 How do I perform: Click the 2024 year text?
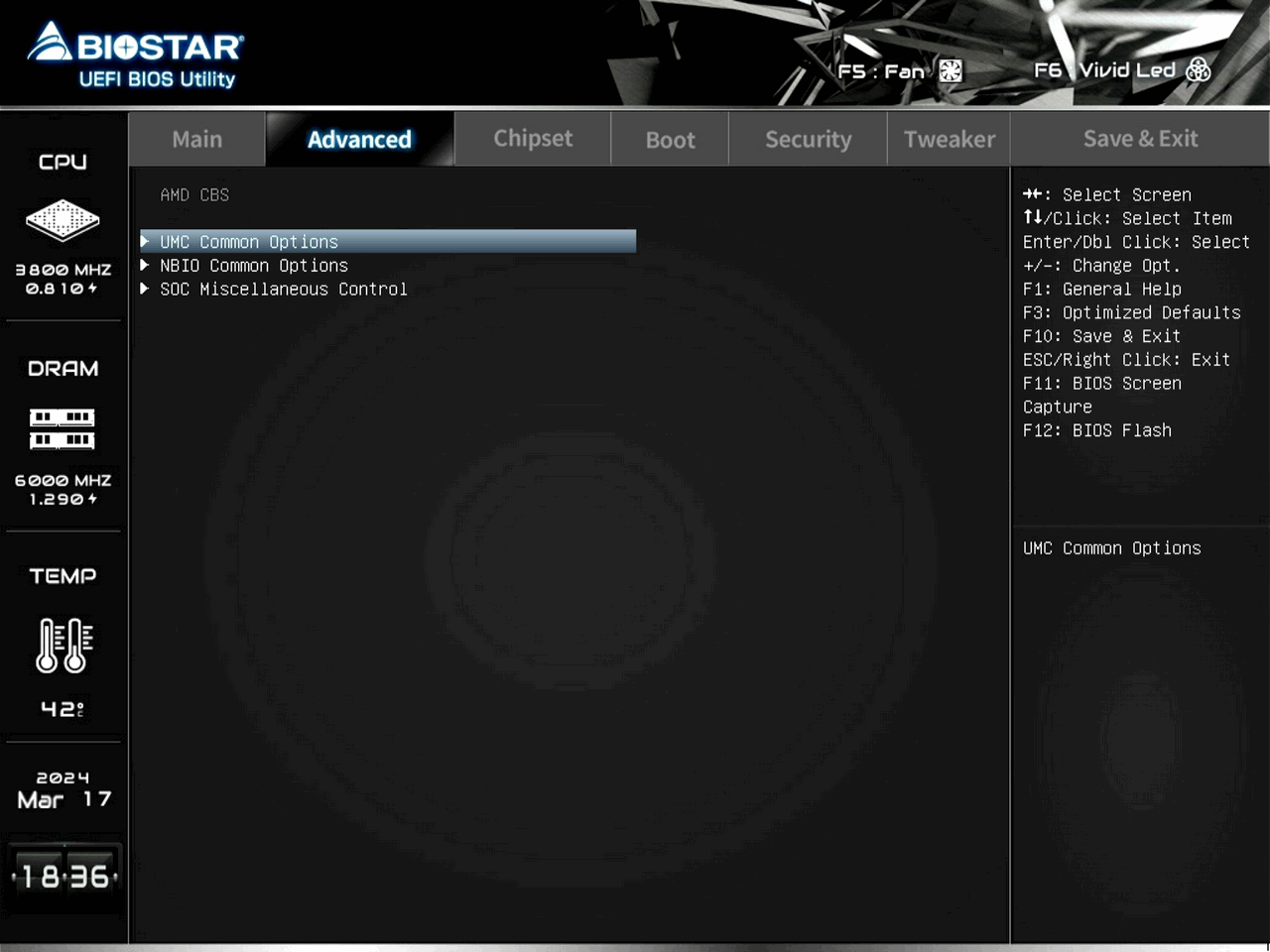coord(63,778)
